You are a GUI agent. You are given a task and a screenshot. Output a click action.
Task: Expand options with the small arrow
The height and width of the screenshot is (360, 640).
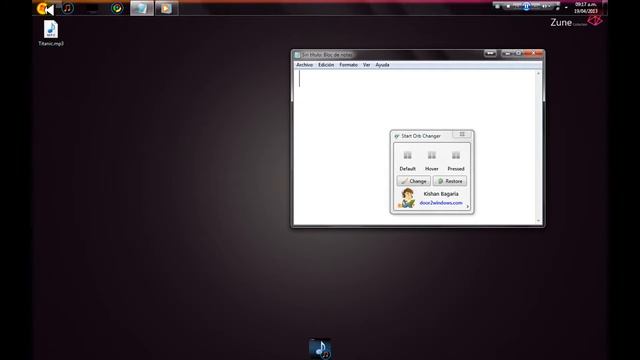click(467, 207)
